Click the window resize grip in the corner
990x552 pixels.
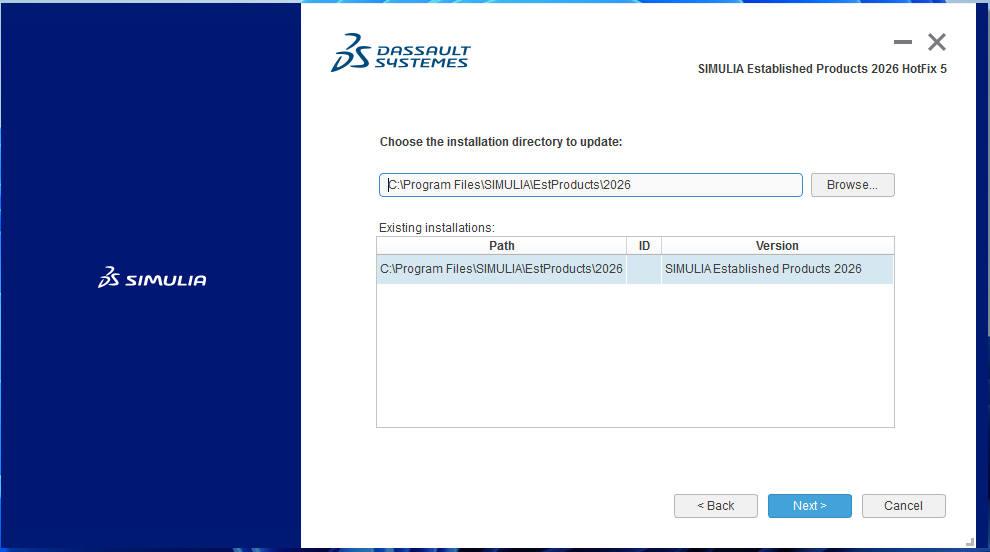tap(970, 542)
